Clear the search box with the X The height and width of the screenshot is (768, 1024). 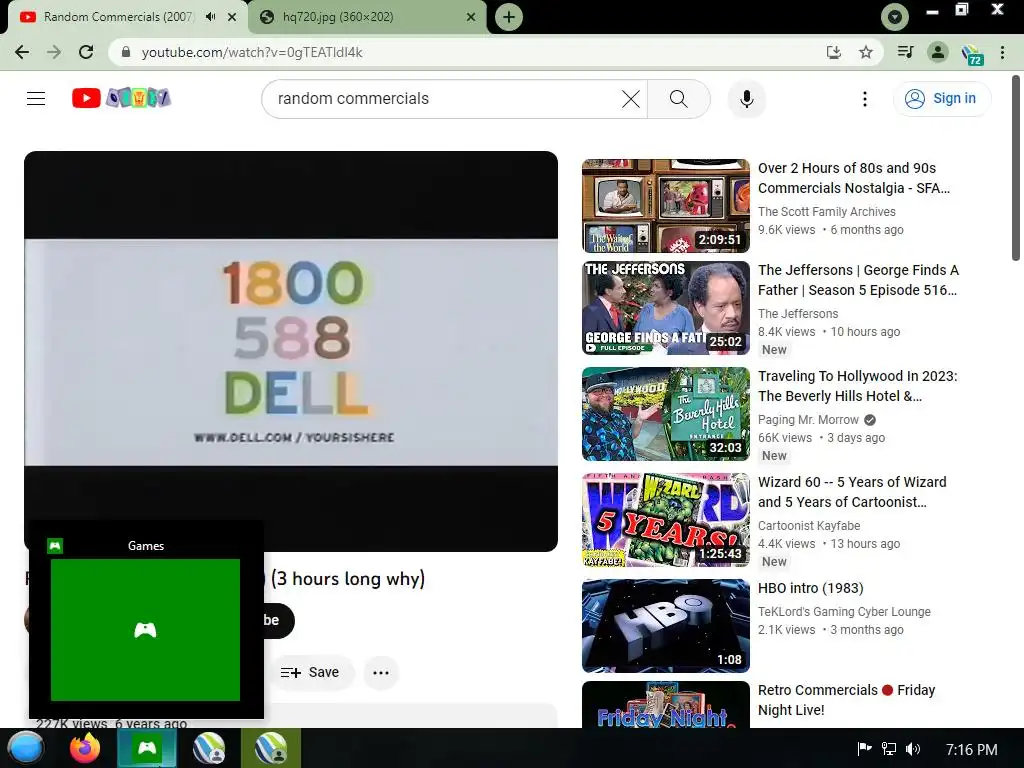click(x=631, y=99)
